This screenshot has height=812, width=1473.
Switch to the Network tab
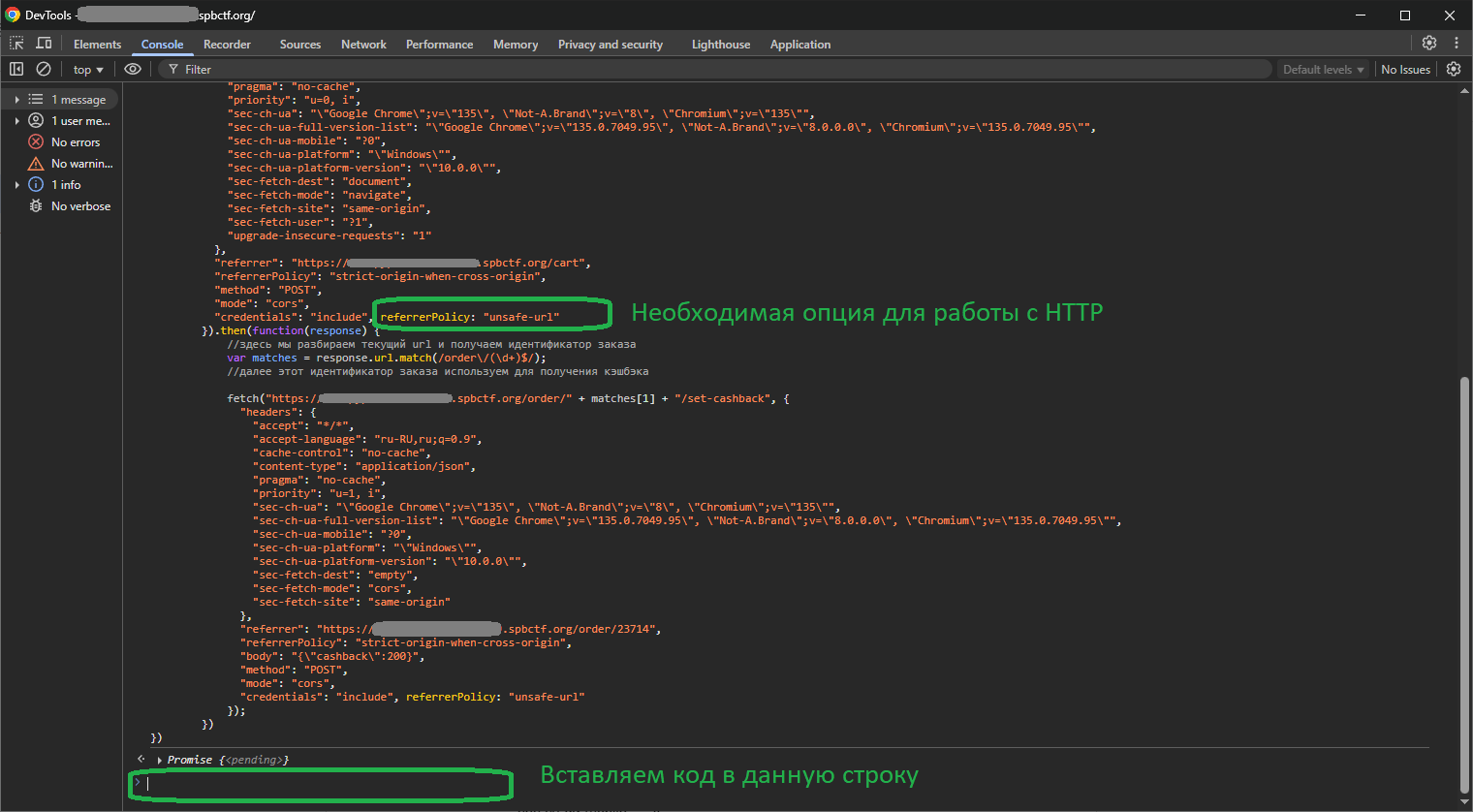coord(363,45)
